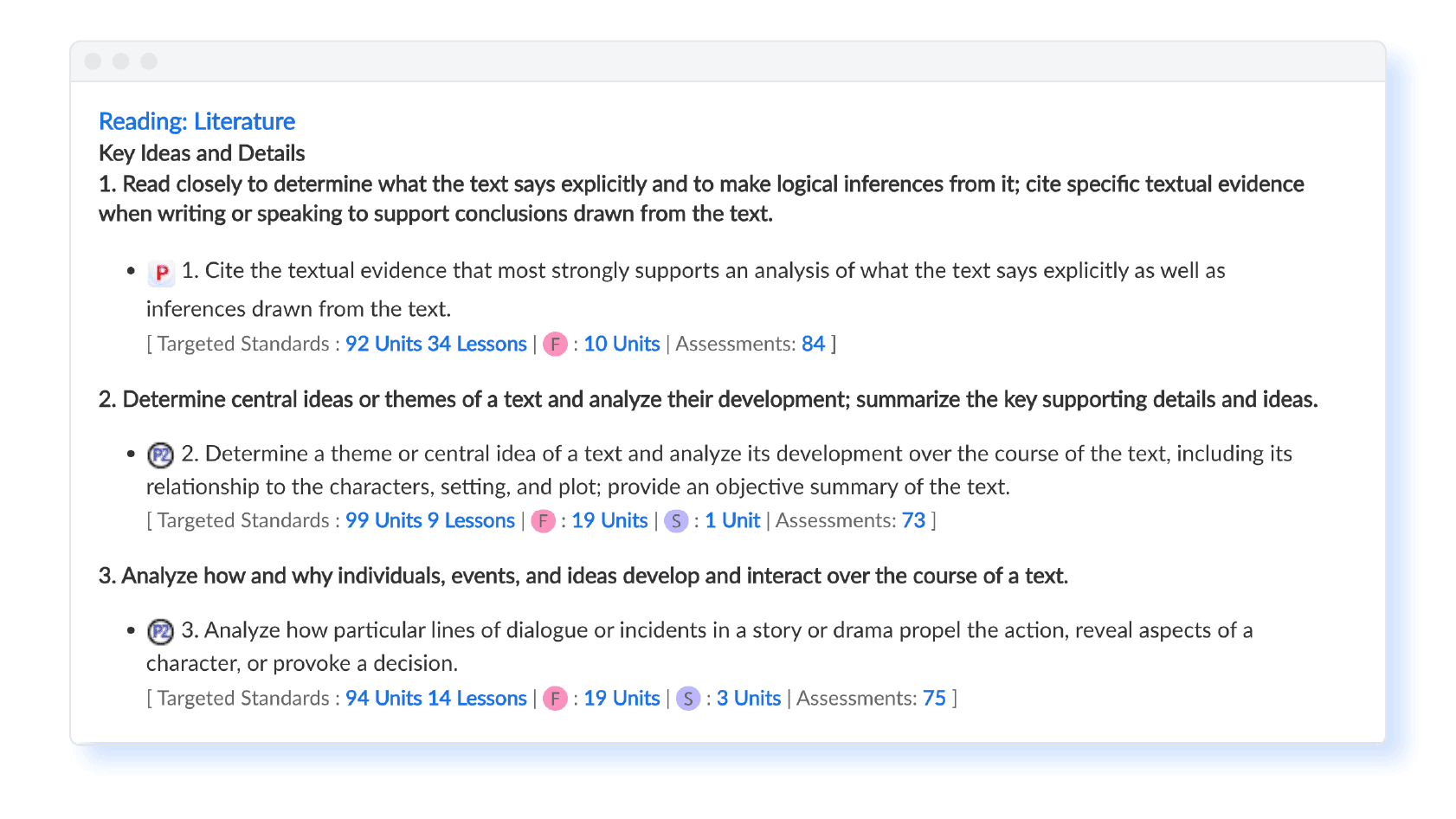Image resolution: width=1456 pixels, height=819 pixels.
Task: Click the Key Ideas and Details subheading
Action: pos(202,153)
